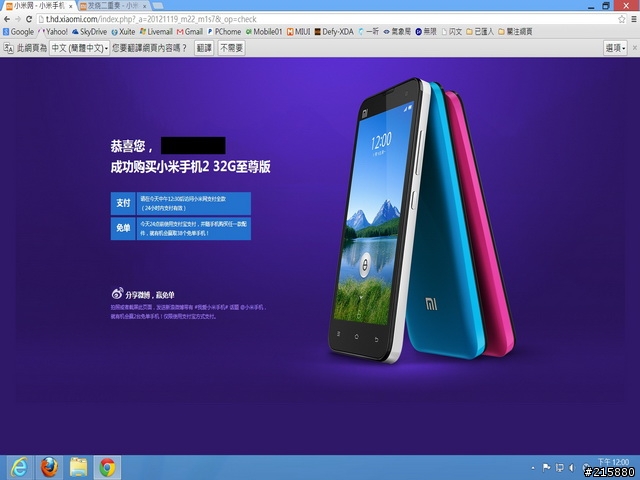Click the volume speaker tray icon
Viewport: 640px width, 480px height.
point(572,467)
